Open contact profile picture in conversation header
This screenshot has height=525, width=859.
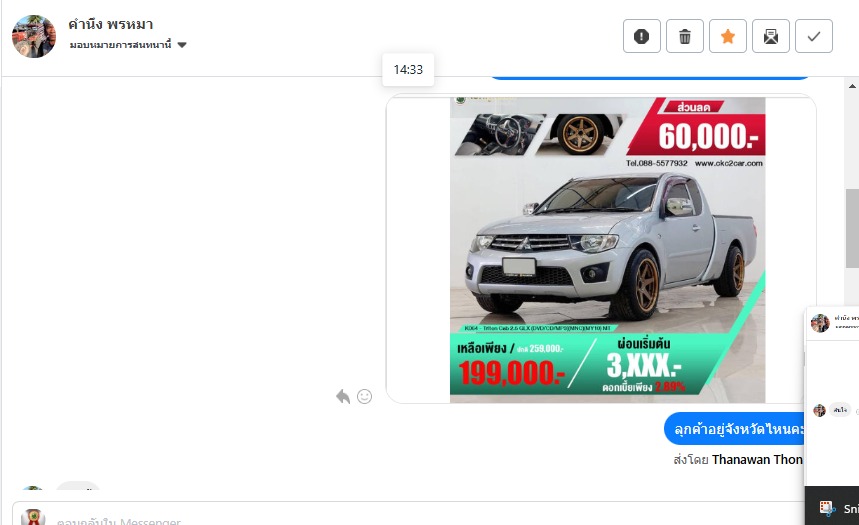(34, 36)
